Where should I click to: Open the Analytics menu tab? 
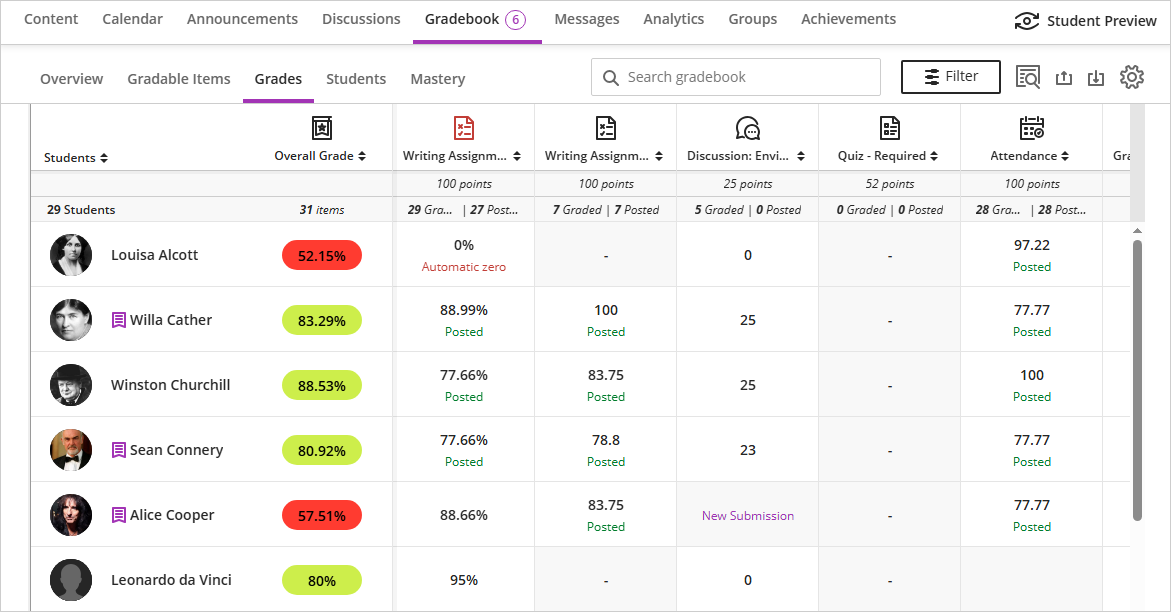673,19
